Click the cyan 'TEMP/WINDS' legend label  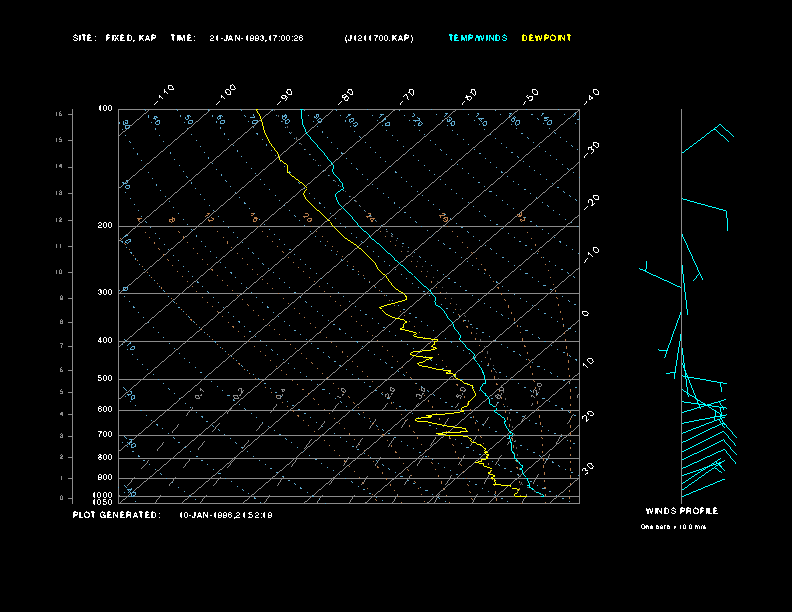pyautogui.click(x=478, y=38)
